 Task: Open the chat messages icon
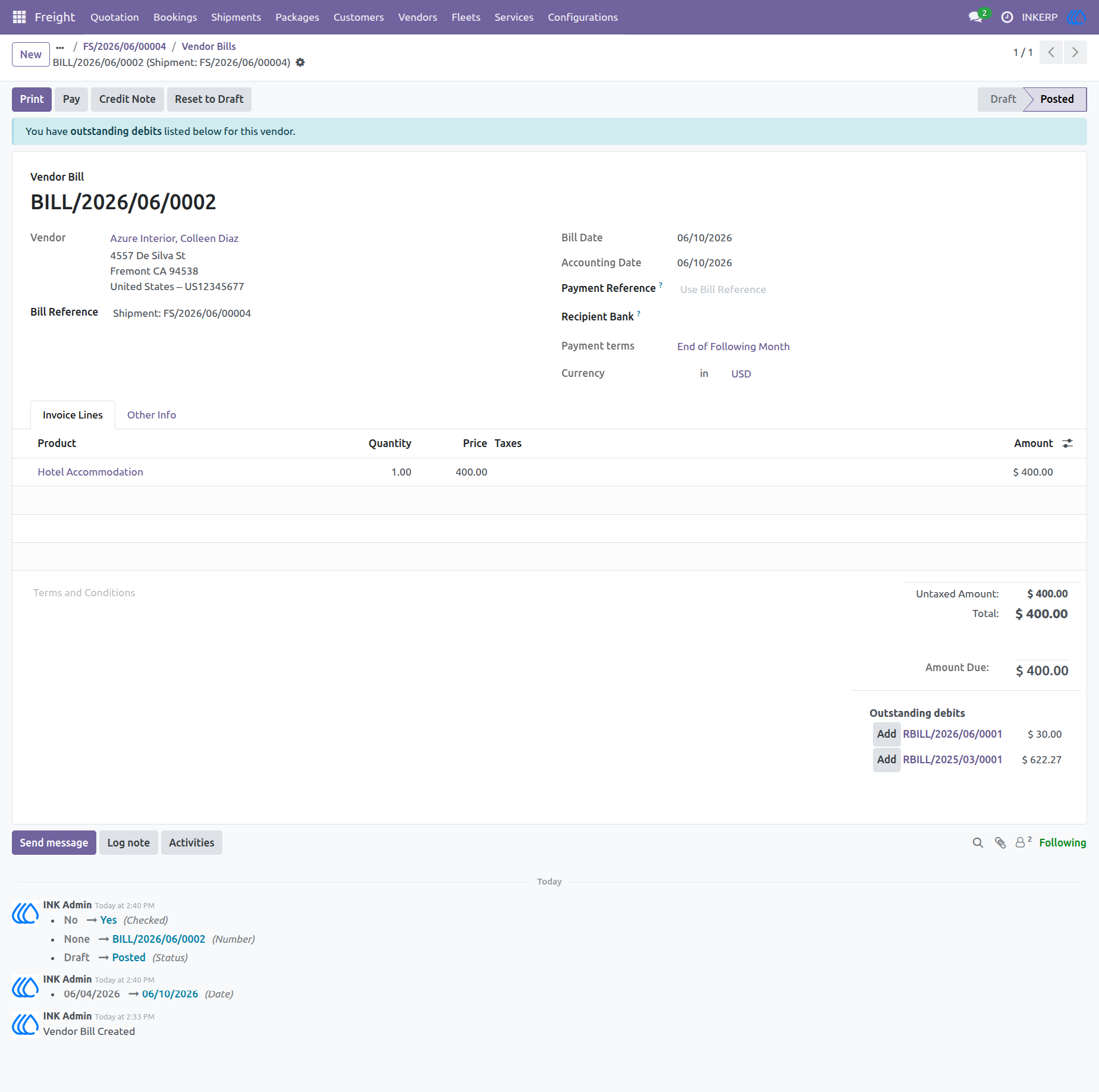[x=975, y=17]
